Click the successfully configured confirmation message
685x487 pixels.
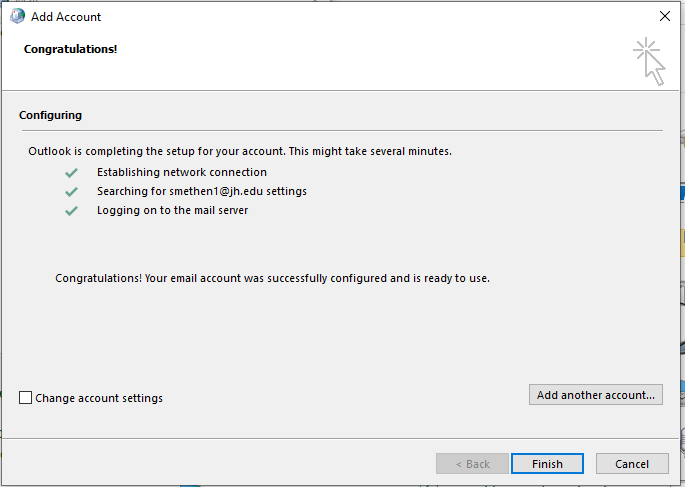(x=272, y=278)
